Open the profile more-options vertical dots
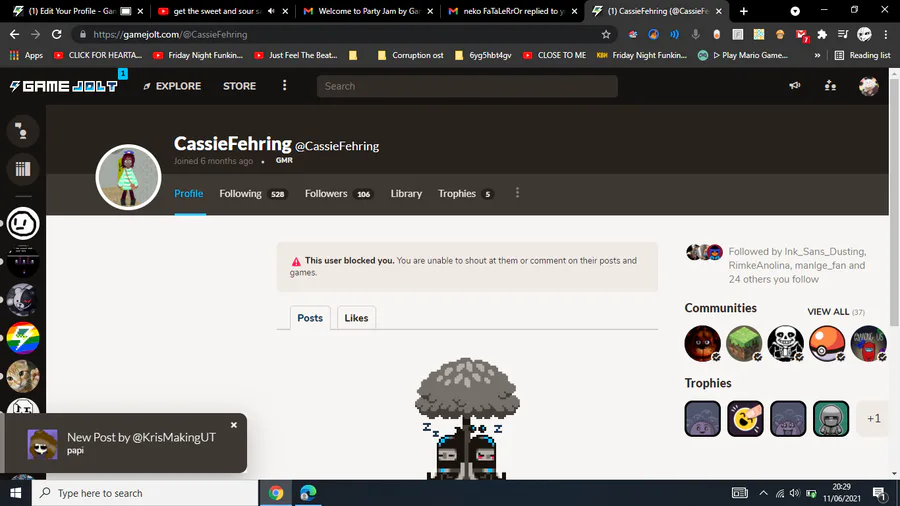The height and width of the screenshot is (506, 900). (517, 193)
